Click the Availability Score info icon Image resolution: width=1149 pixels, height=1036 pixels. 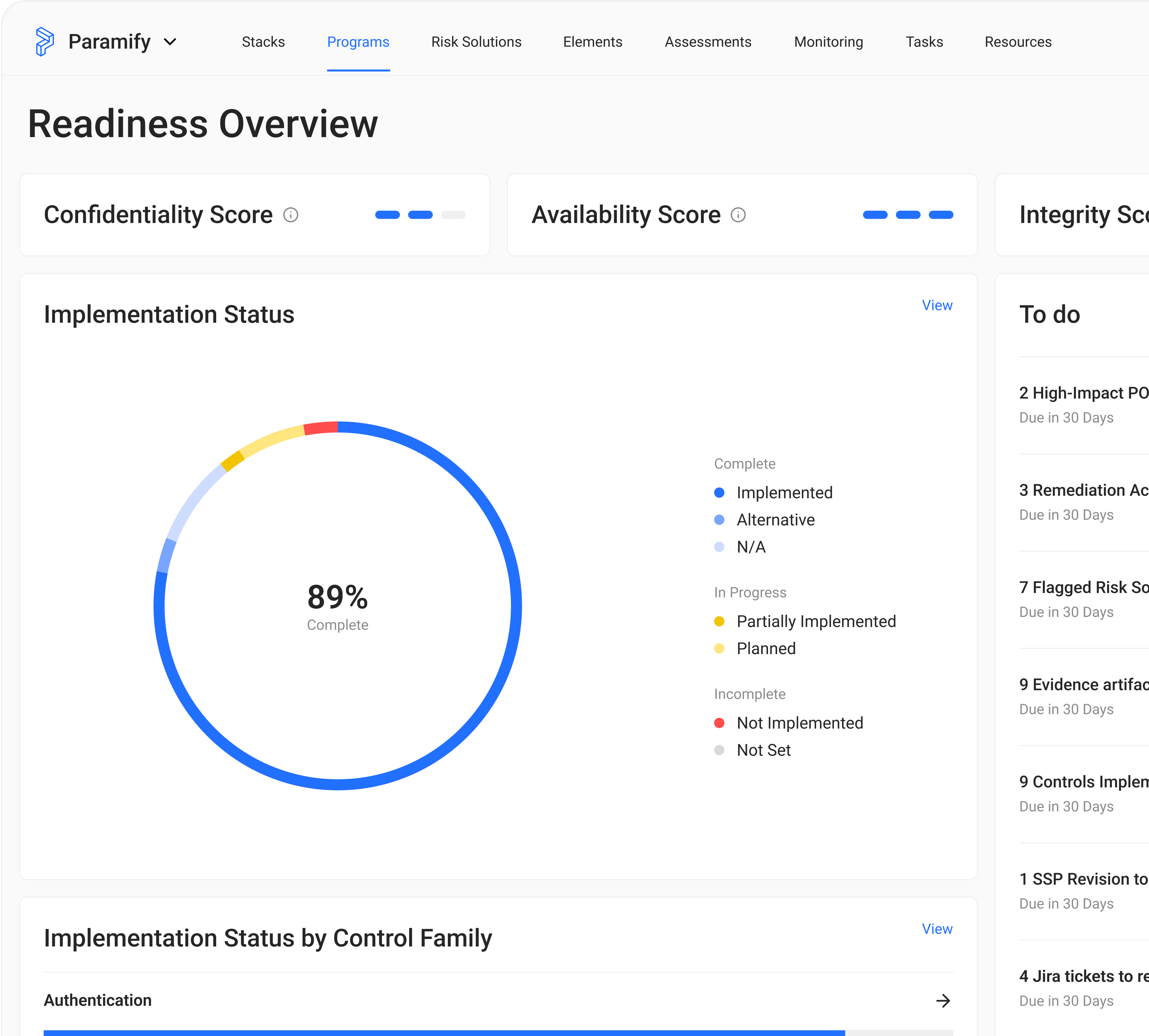point(738,215)
